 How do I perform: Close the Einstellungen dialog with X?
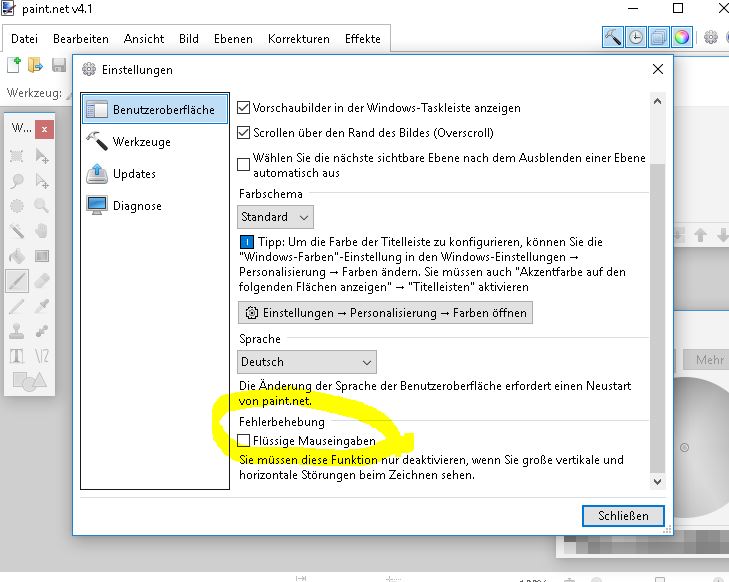657,69
